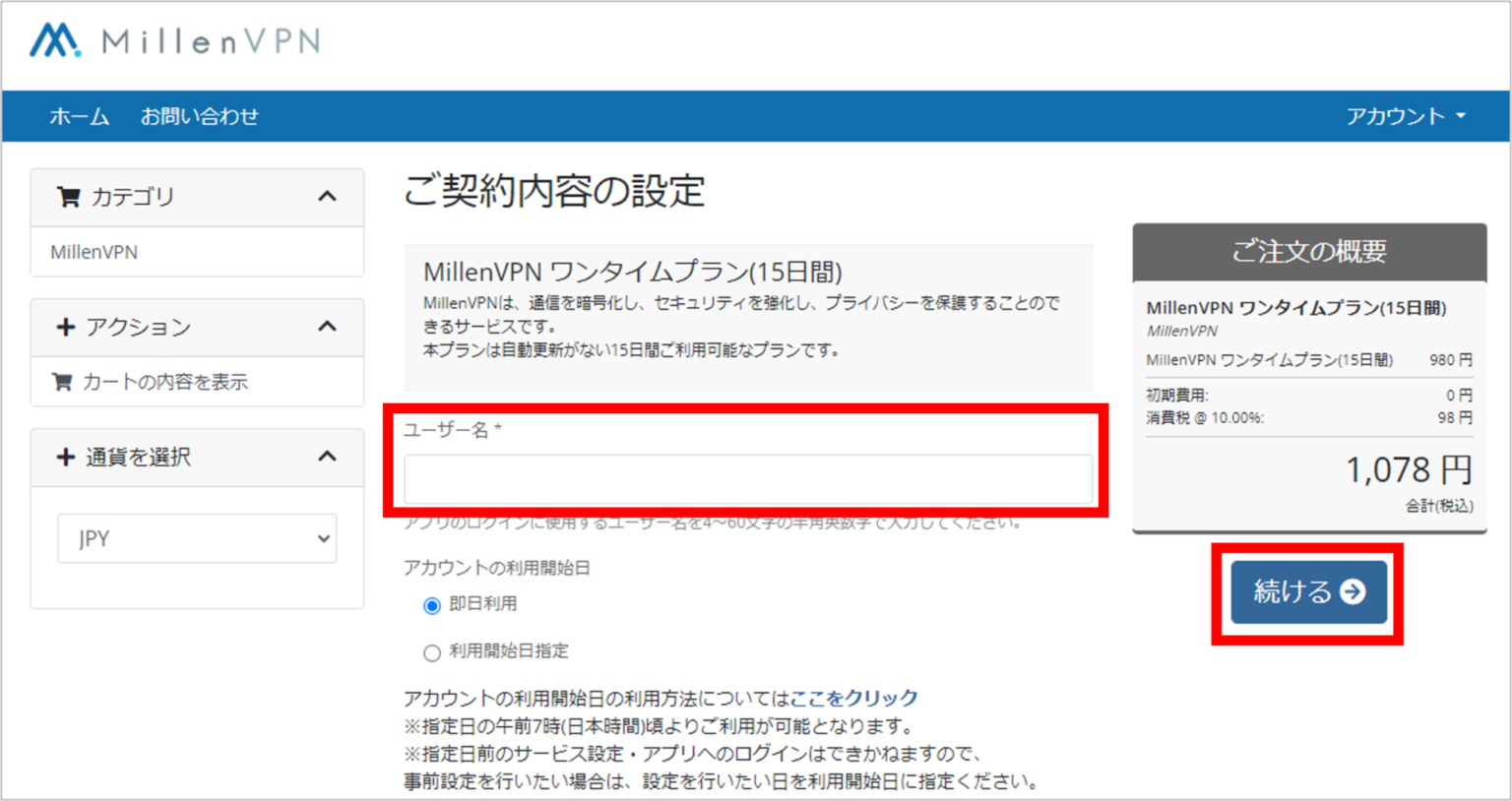Open the ホーム menu item
The height and width of the screenshot is (801, 1512).
click(x=79, y=115)
